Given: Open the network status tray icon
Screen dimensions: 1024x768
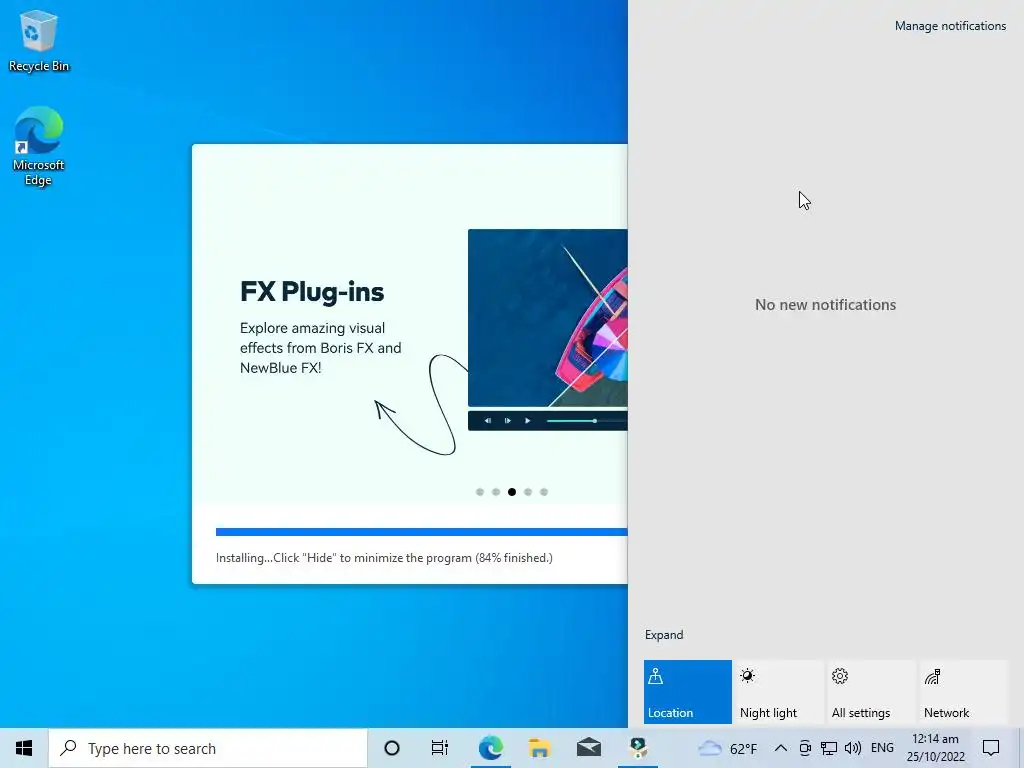Looking at the screenshot, I should click(829, 748).
